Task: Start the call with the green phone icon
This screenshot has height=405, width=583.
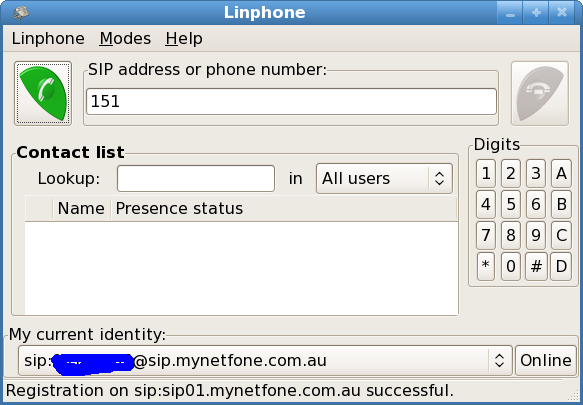Action: point(43,93)
